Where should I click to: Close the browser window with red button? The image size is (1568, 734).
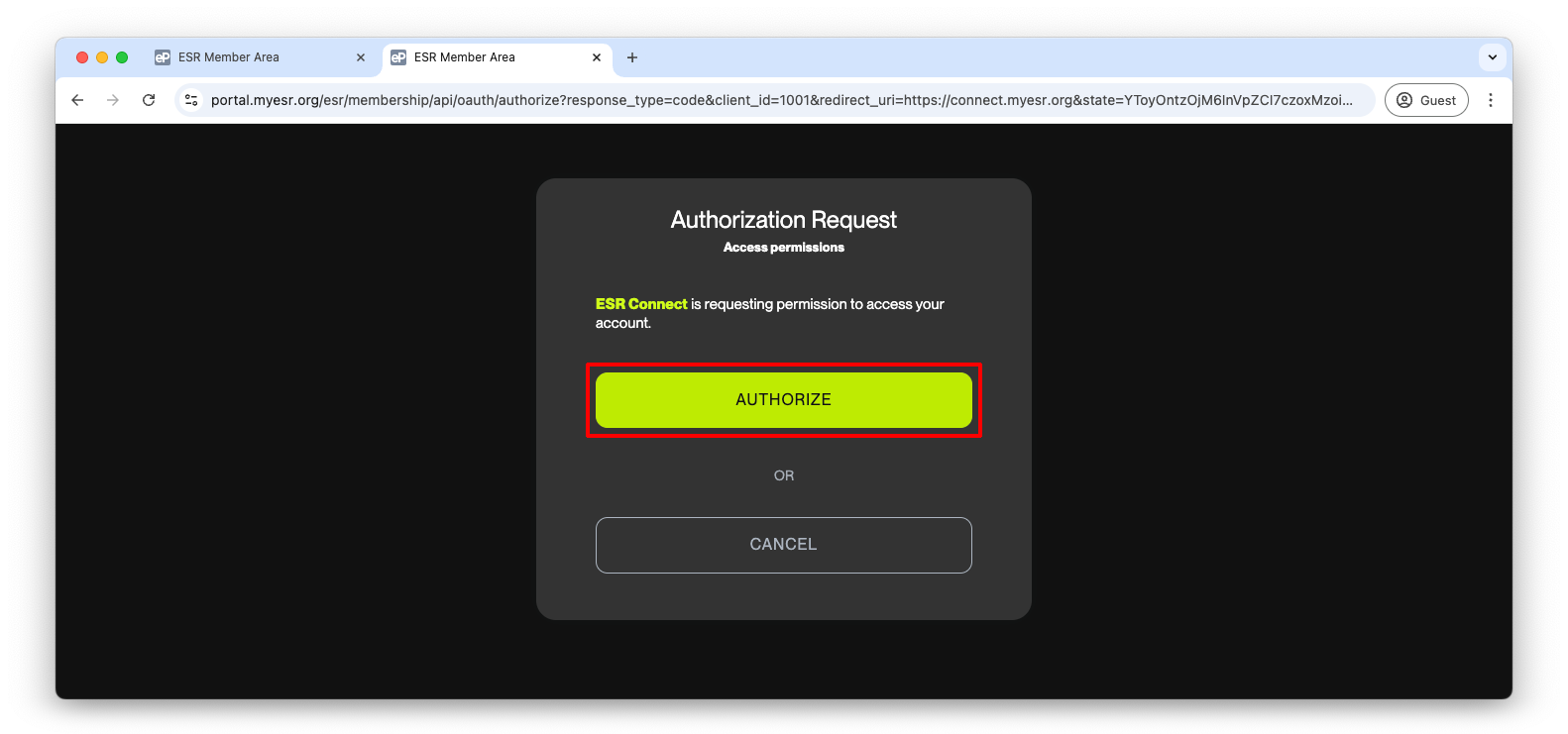82,57
